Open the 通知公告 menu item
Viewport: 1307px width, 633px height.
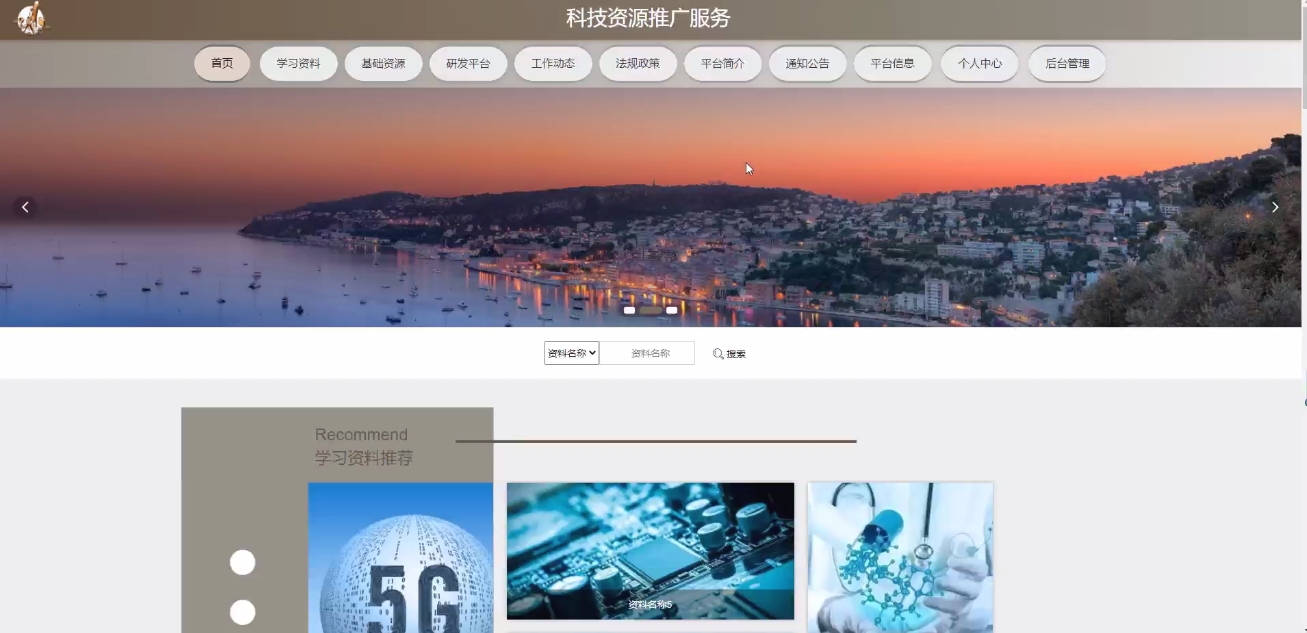(x=807, y=64)
